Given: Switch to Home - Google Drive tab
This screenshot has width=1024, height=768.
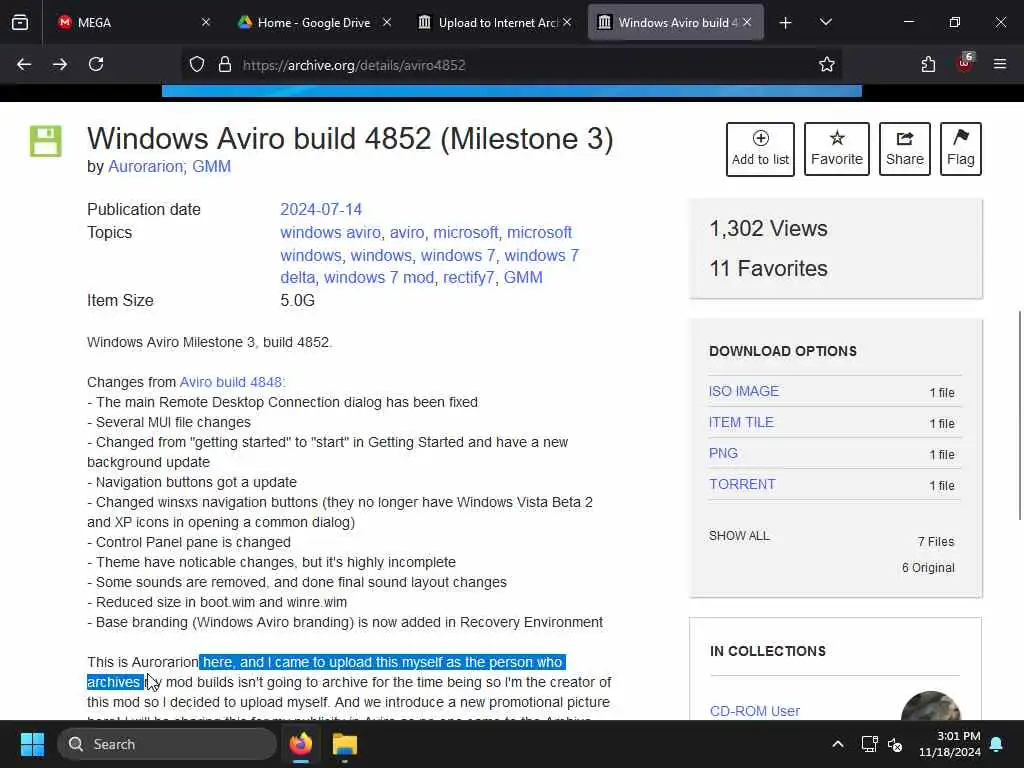Looking at the screenshot, I should tap(313, 22).
